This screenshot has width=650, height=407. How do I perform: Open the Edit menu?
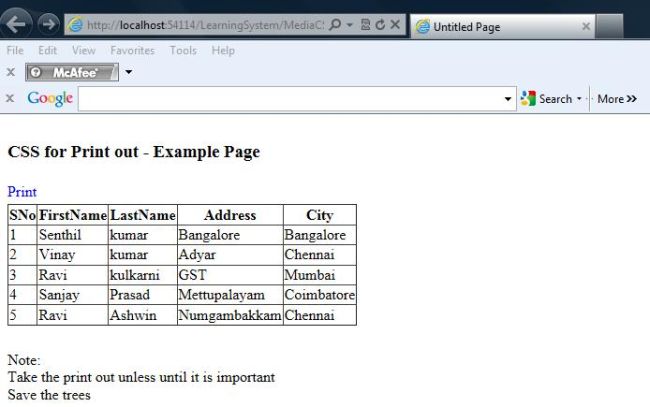(47, 51)
